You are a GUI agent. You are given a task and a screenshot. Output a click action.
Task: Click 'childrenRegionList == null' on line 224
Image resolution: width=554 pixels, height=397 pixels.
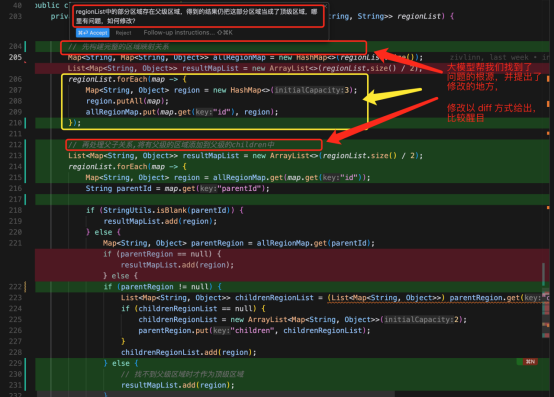(x=195, y=308)
